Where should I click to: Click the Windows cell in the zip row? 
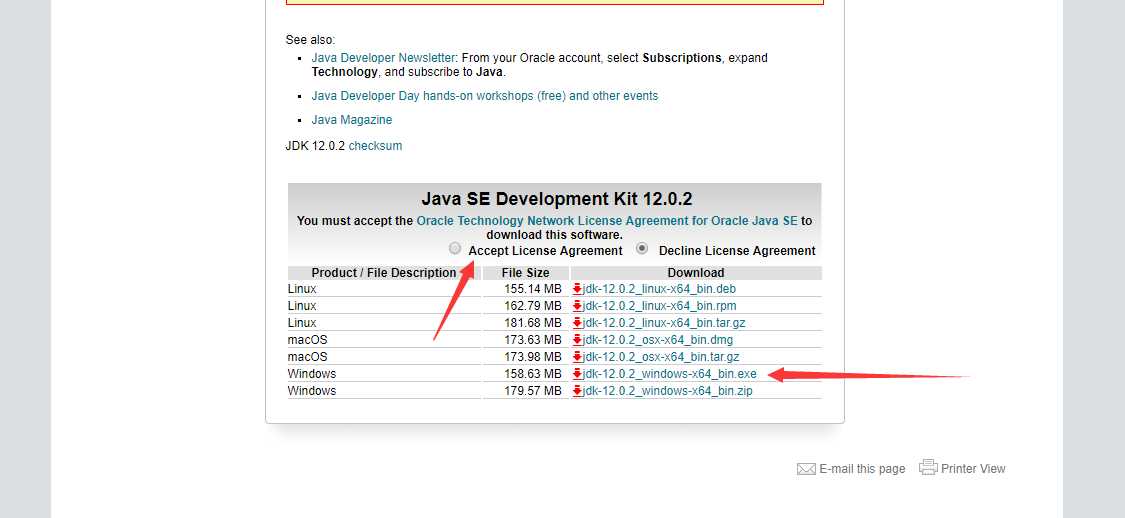pos(312,391)
